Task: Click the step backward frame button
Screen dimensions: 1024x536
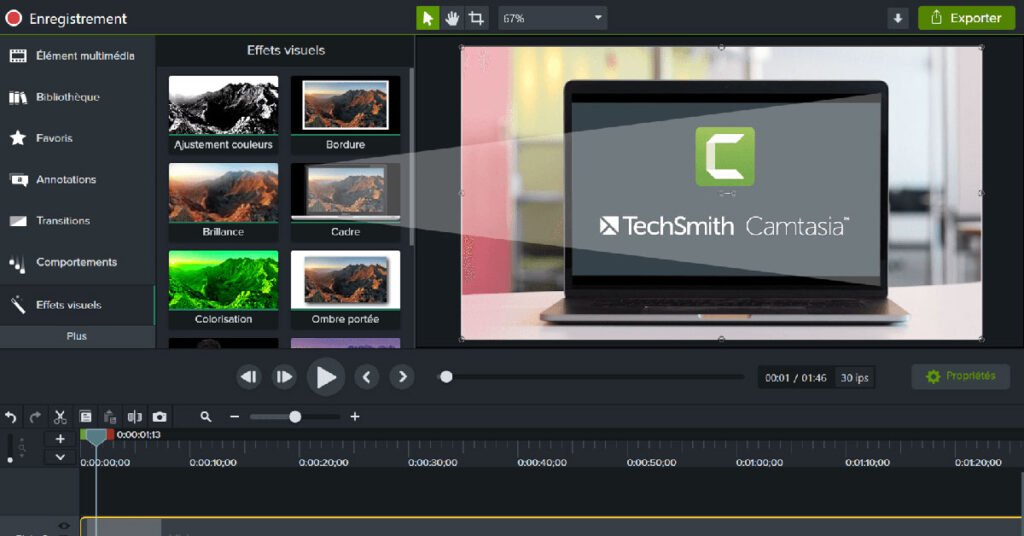Action: click(x=249, y=377)
